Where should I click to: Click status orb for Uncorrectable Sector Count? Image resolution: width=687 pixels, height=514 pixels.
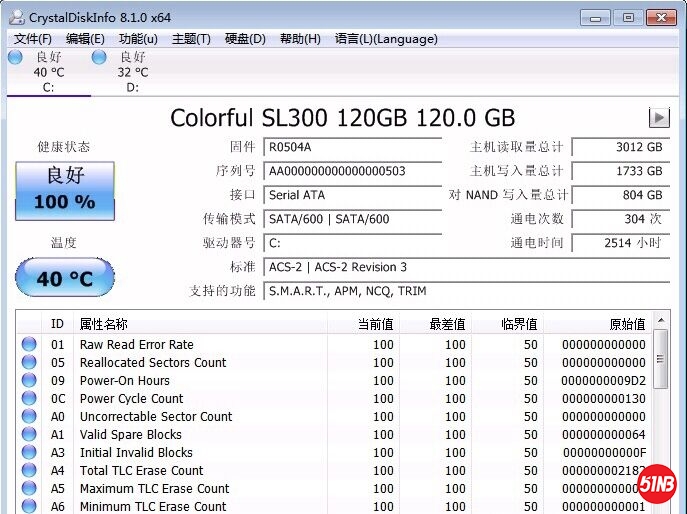29,416
